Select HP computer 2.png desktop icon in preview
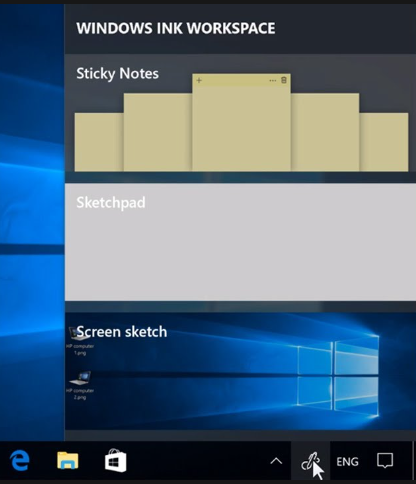The image size is (416, 484). click(x=80, y=386)
